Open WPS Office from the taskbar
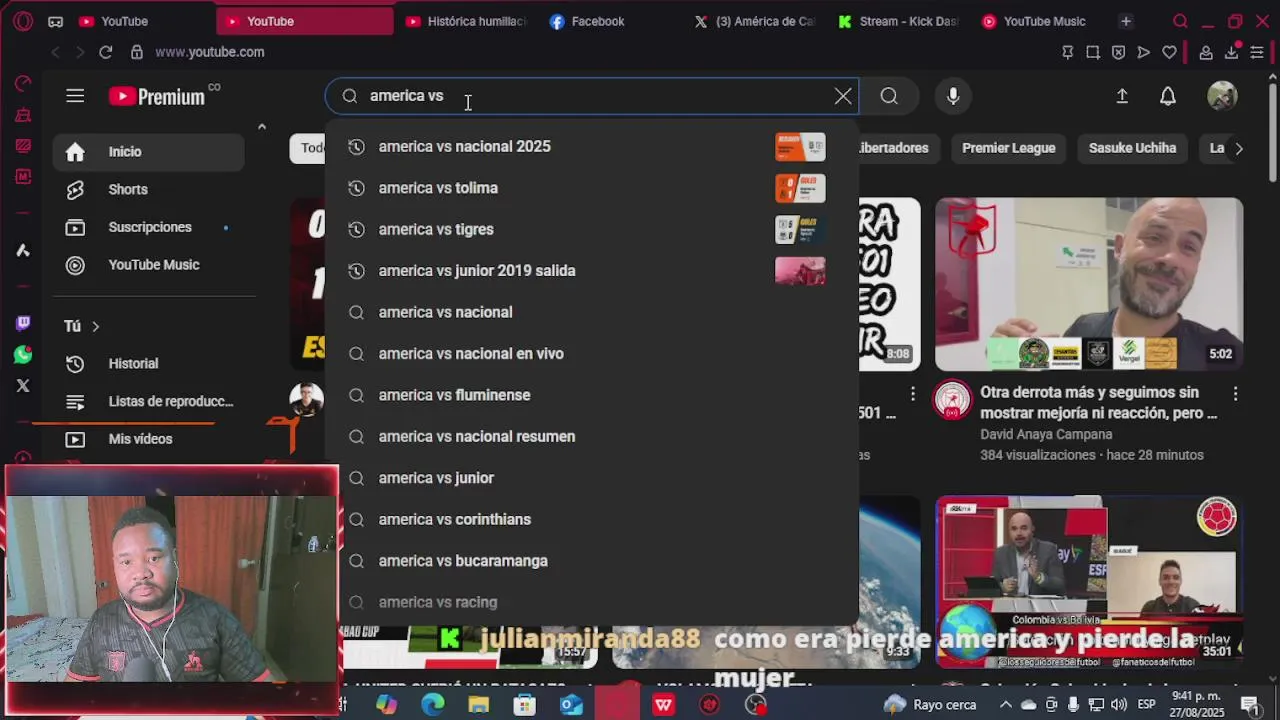Screen dimensions: 1280x720 [663, 705]
